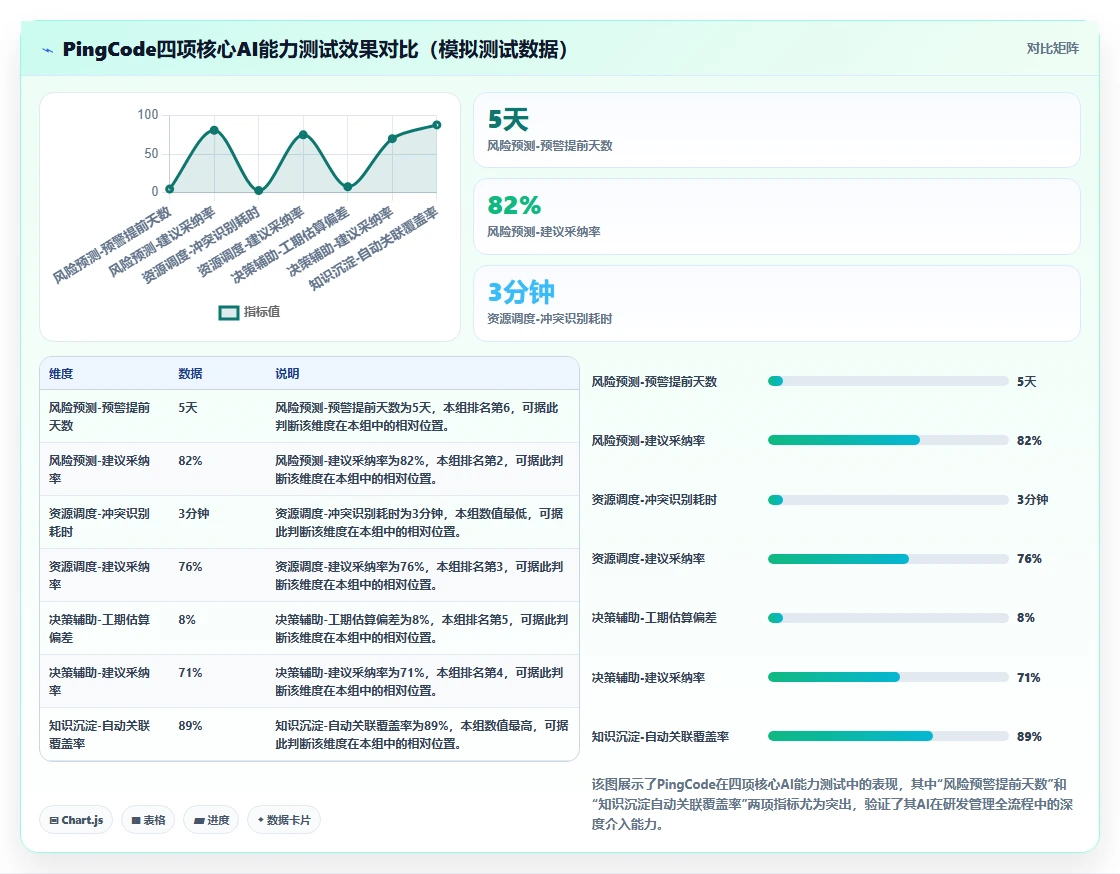Click the 决策辅助-工期估算偏差 8% progress bar
This screenshot has width=1120, height=874.
pyautogui.click(x=888, y=618)
